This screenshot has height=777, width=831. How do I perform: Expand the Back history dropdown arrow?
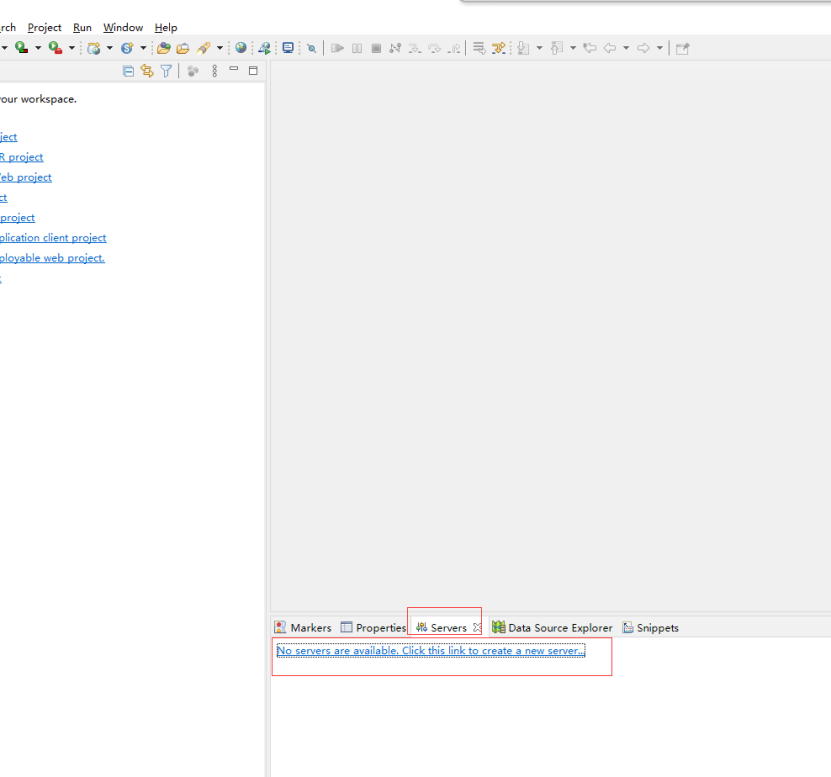click(626, 48)
